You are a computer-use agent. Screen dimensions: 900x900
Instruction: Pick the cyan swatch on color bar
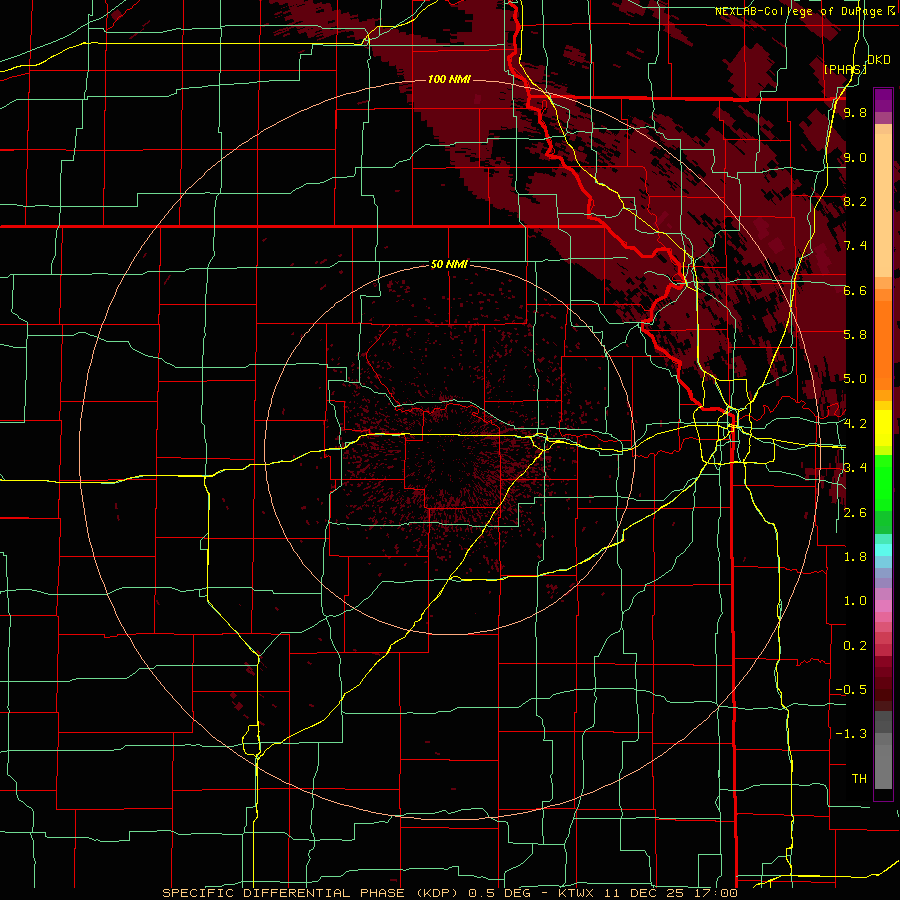pos(883,550)
